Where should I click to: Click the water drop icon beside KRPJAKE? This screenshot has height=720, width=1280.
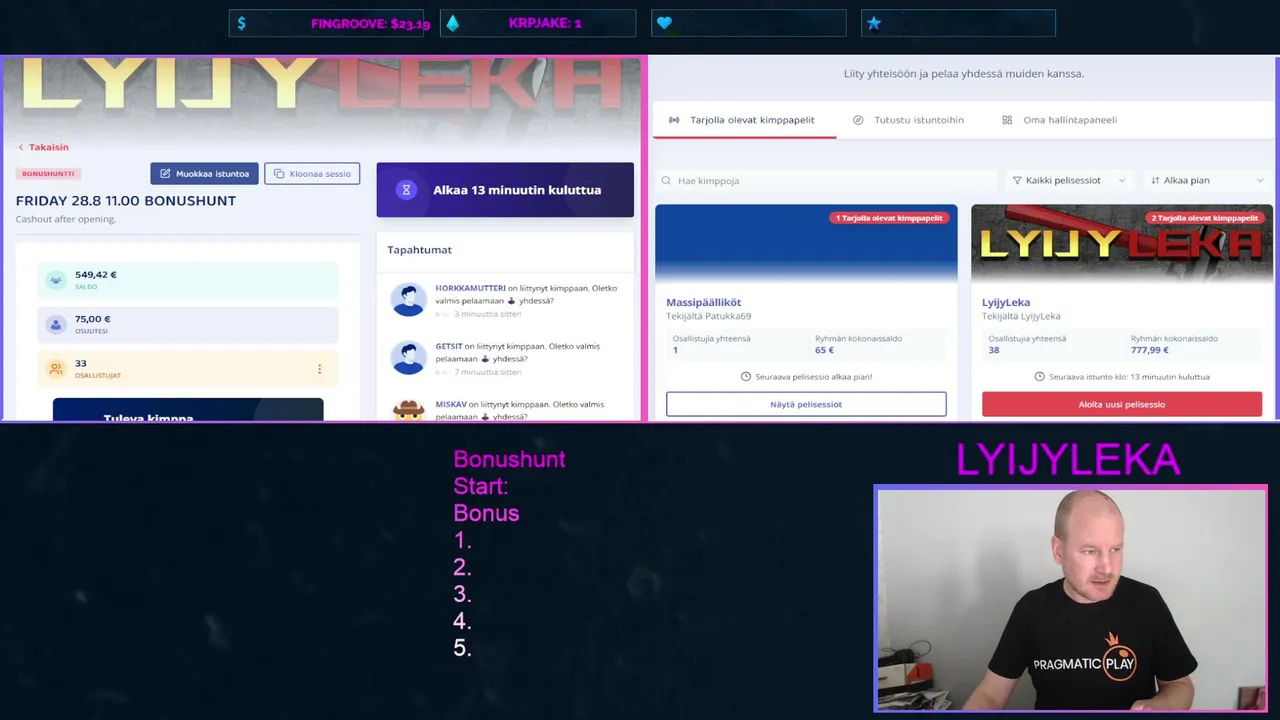(x=453, y=23)
